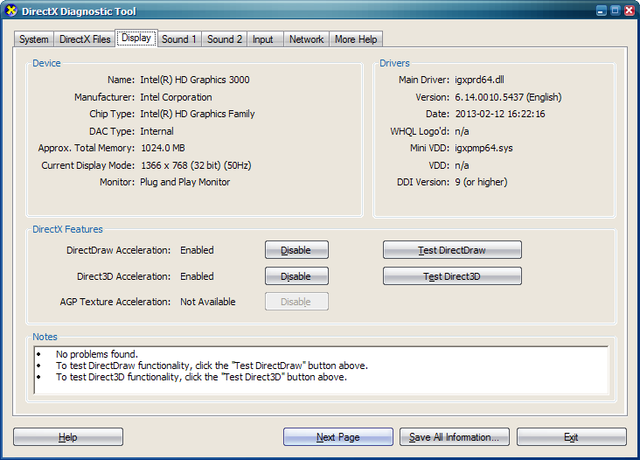
Task: Select the Display tab
Action: point(136,38)
